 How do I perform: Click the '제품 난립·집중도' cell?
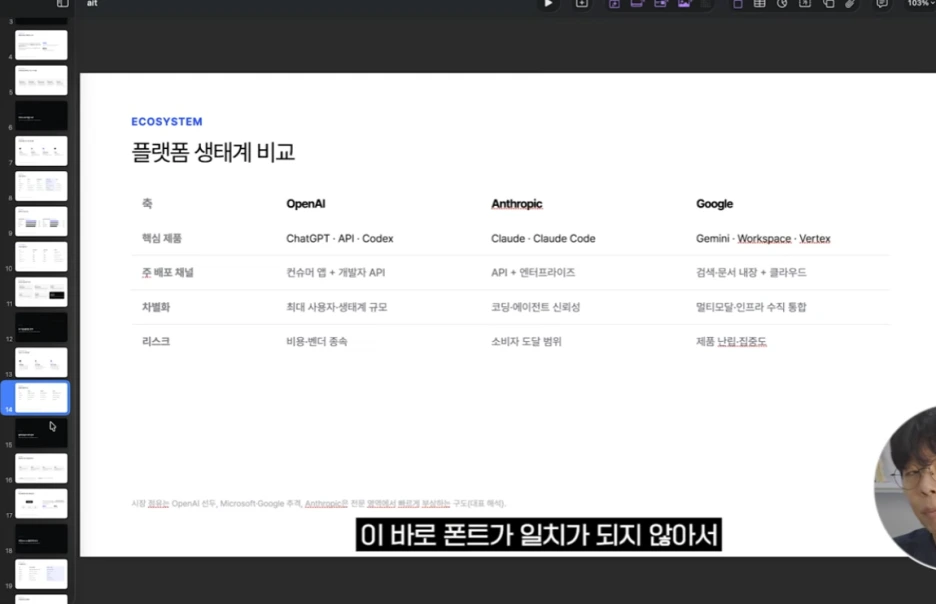pyautogui.click(x=731, y=341)
